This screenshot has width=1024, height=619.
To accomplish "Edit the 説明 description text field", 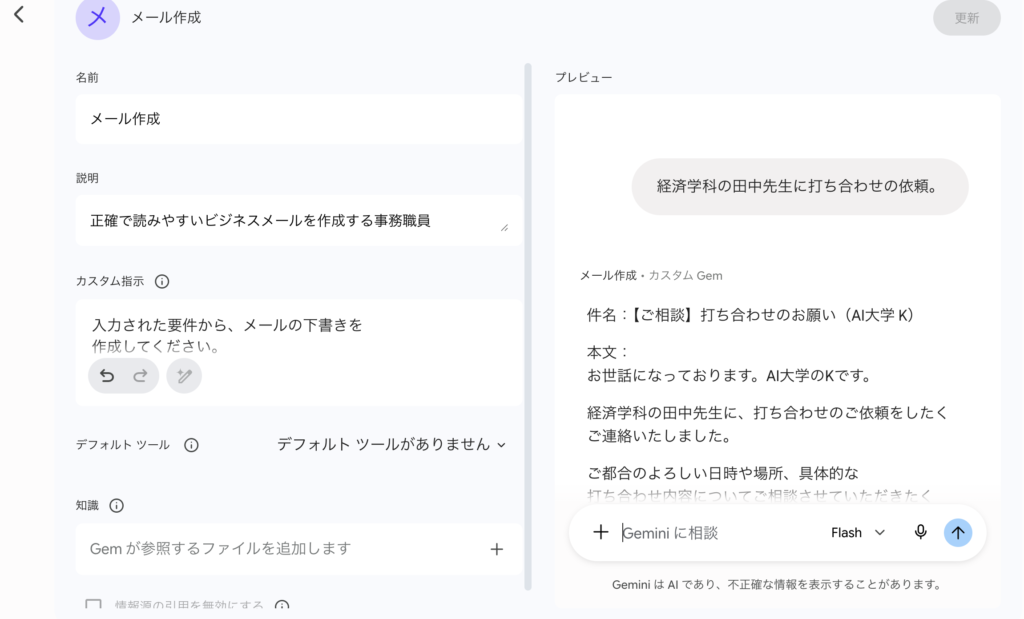I will coord(298,221).
